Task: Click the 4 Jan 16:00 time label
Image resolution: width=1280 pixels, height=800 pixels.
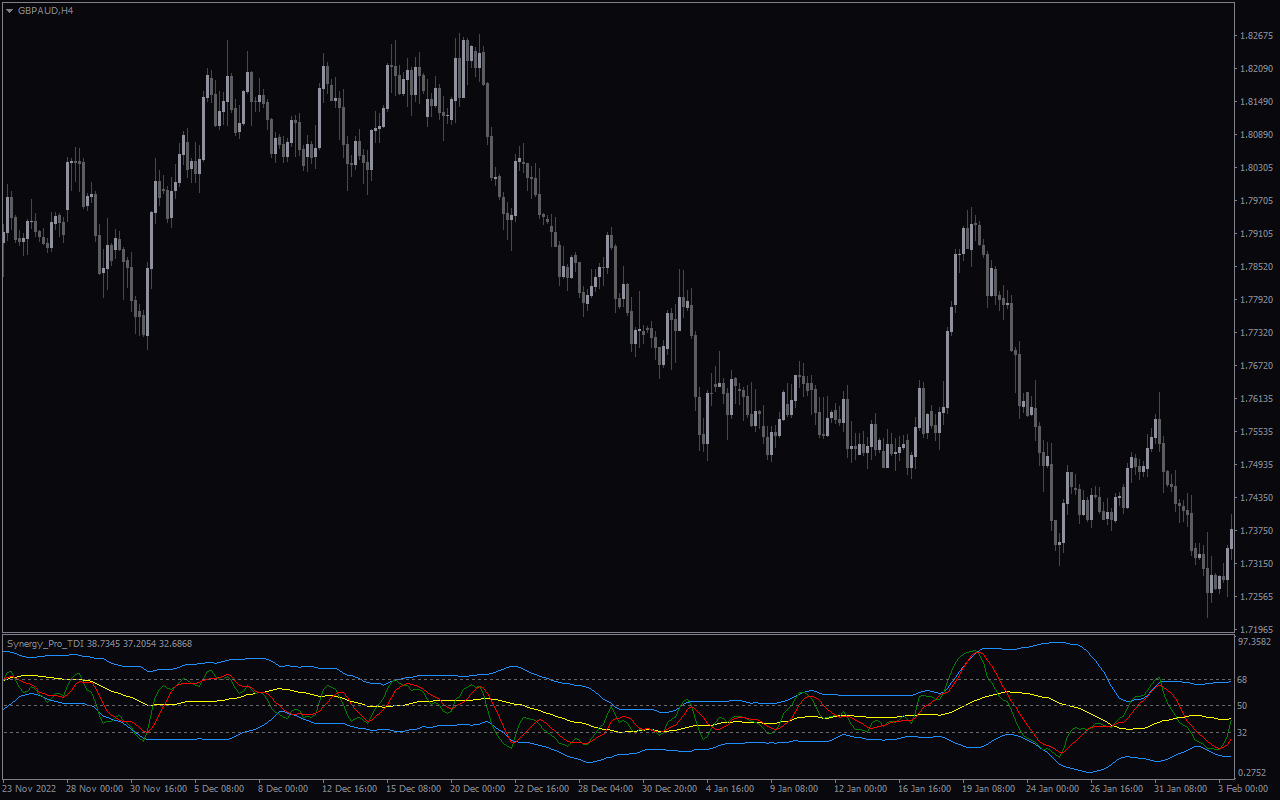Action: pyautogui.click(x=730, y=789)
